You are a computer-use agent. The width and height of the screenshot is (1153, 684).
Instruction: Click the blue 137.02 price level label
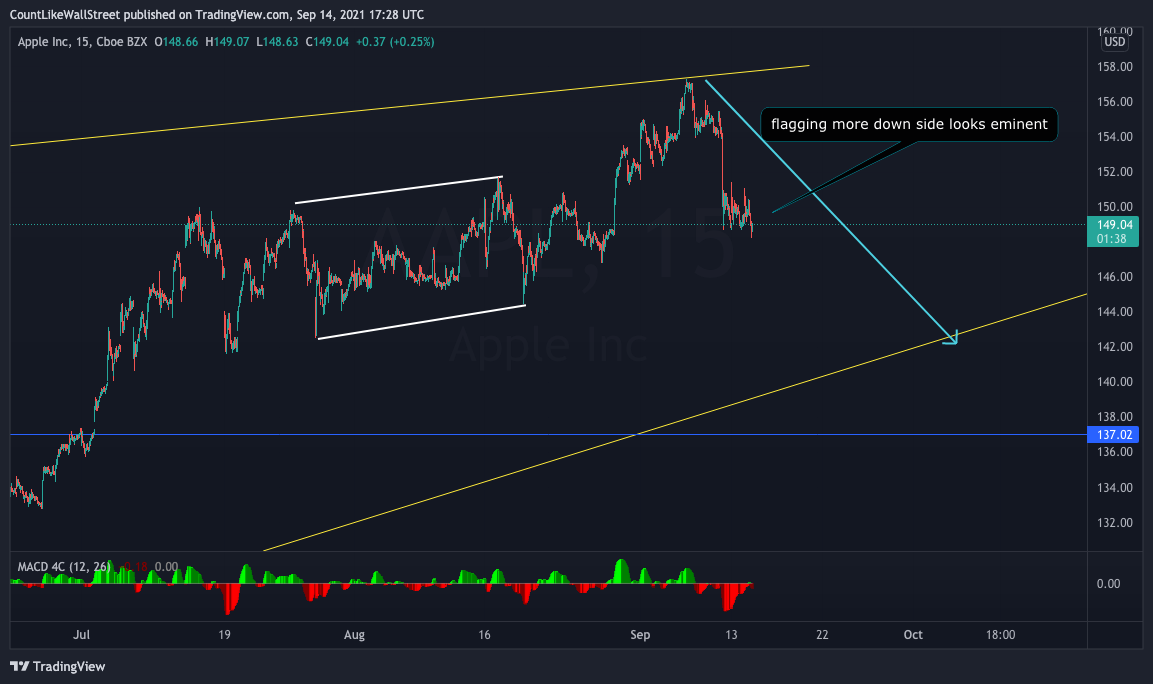1113,435
